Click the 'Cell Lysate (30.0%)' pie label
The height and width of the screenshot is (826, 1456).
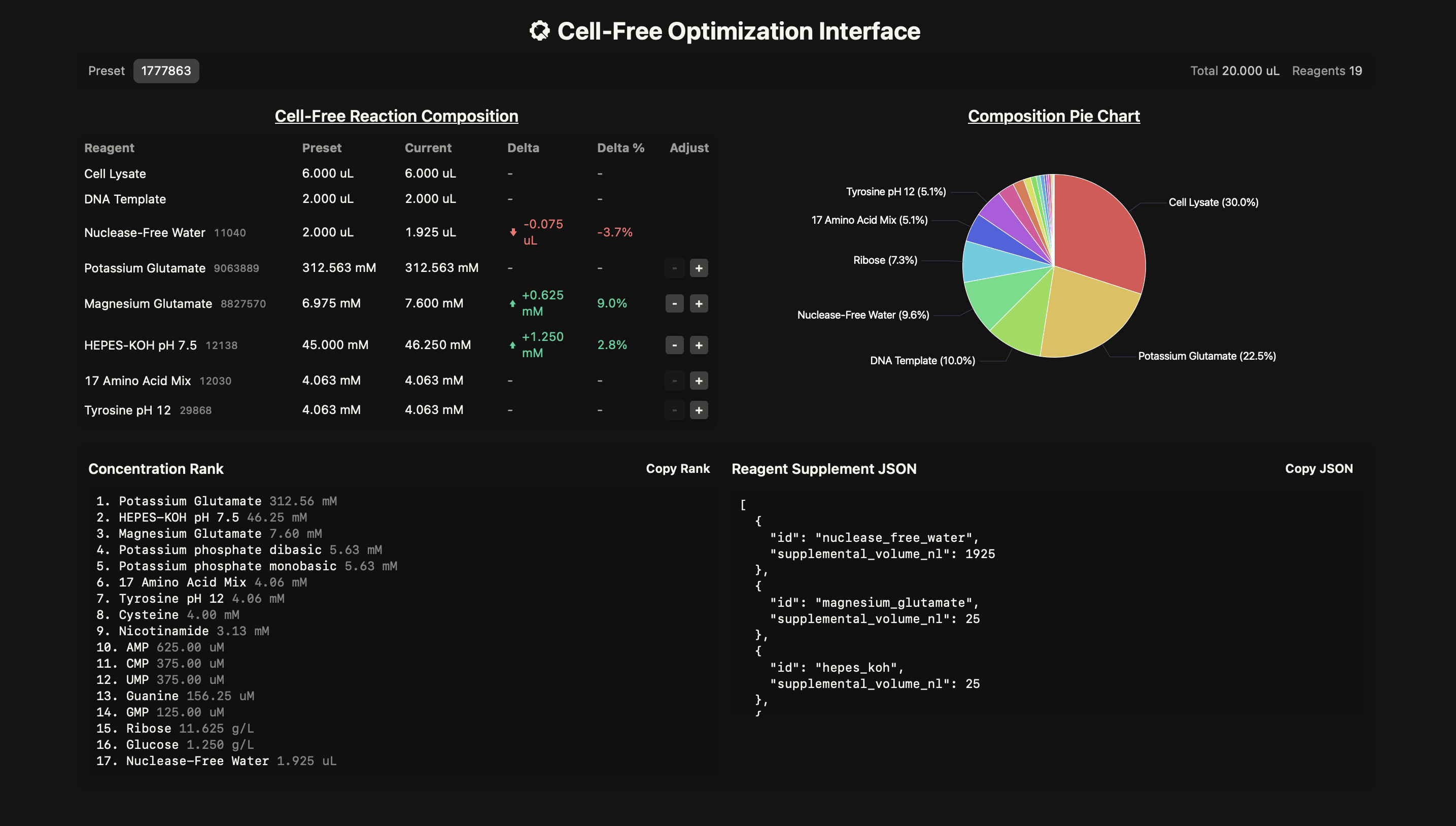coord(1213,202)
